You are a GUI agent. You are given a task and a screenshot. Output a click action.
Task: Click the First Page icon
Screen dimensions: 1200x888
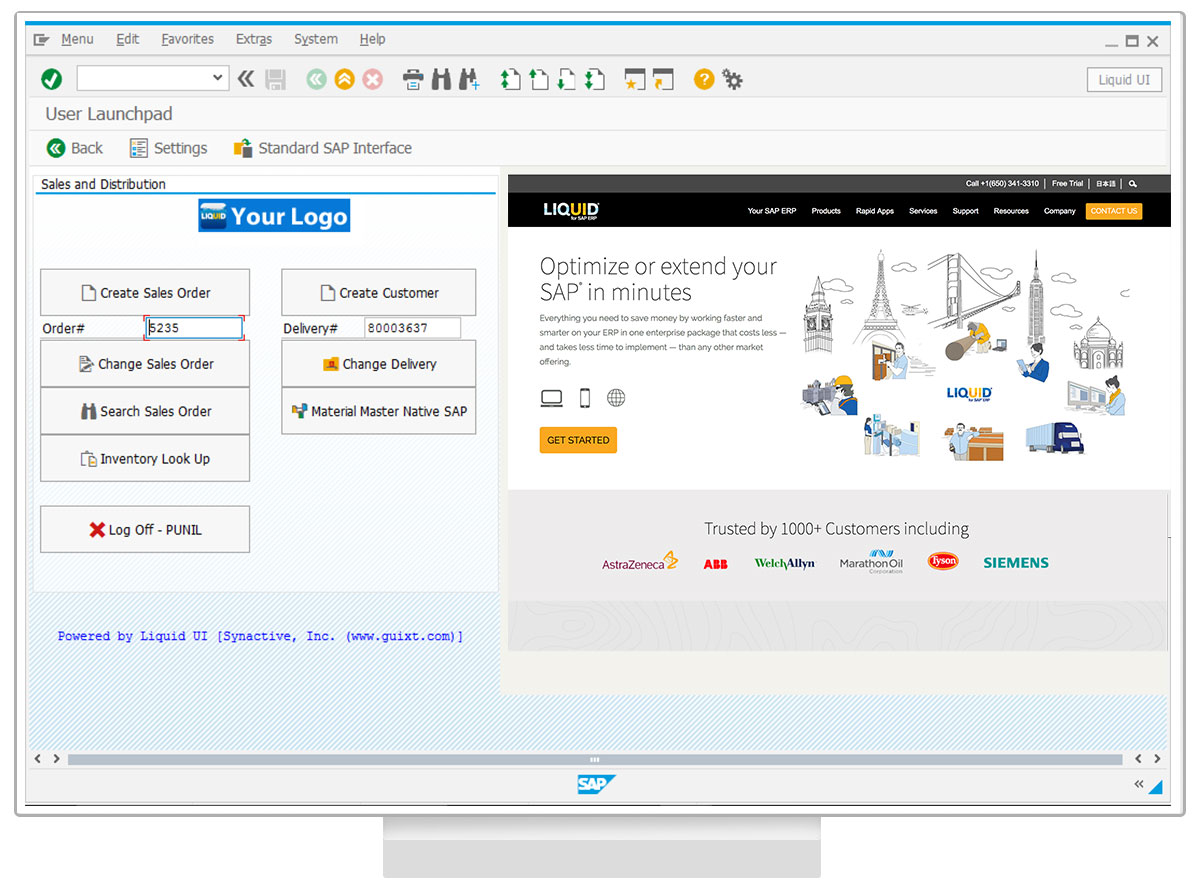(x=511, y=80)
